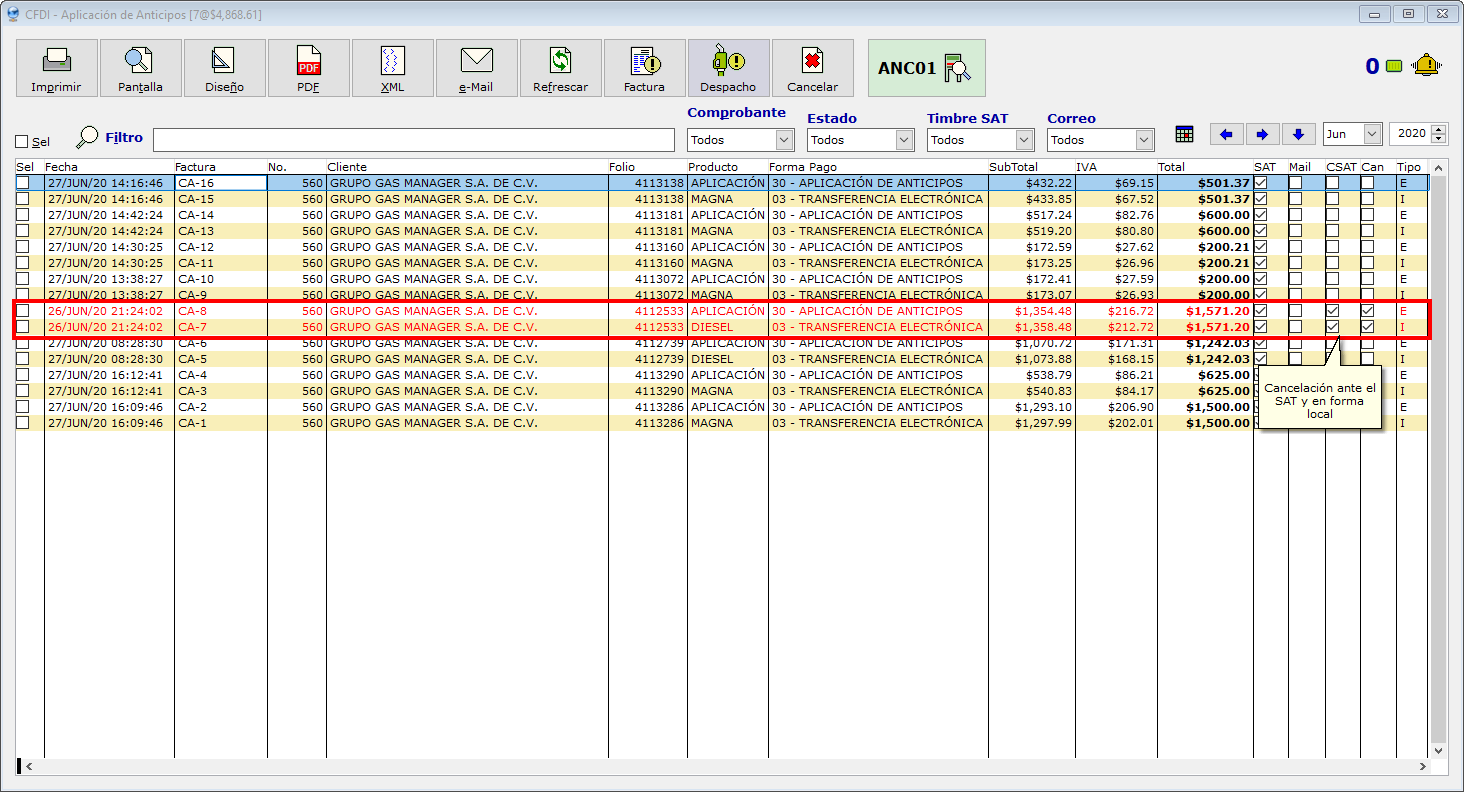Click the alarm bell notification icon
1464x792 pixels.
(1426, 66)
